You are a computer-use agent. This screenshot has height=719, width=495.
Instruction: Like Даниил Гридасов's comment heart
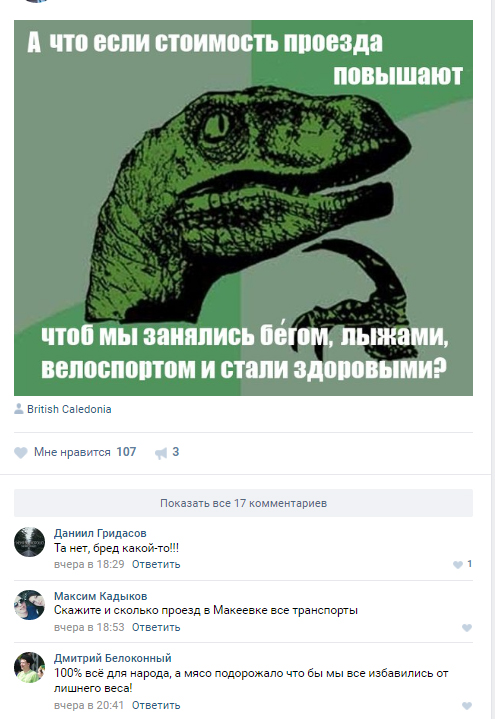click(457, 564)
